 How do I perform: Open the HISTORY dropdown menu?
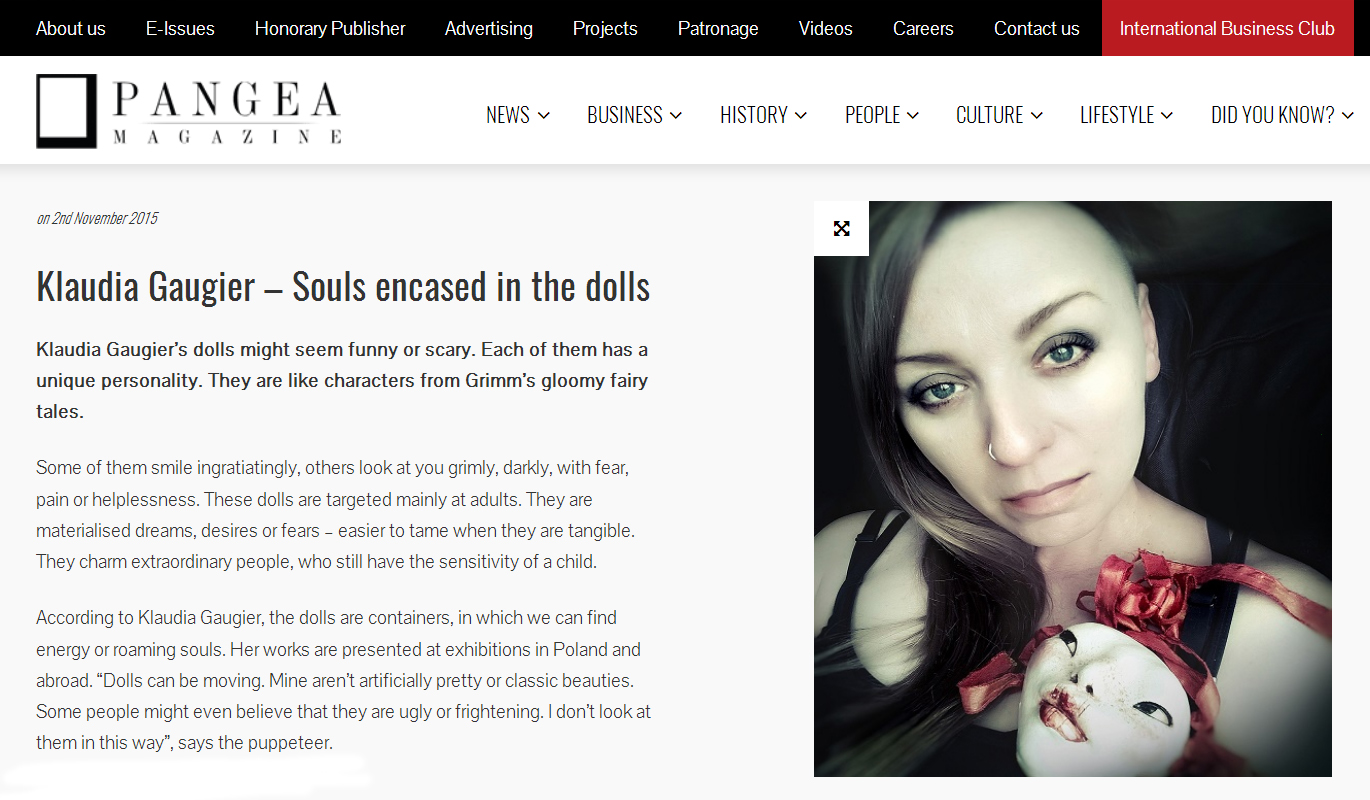coord(764,115)
